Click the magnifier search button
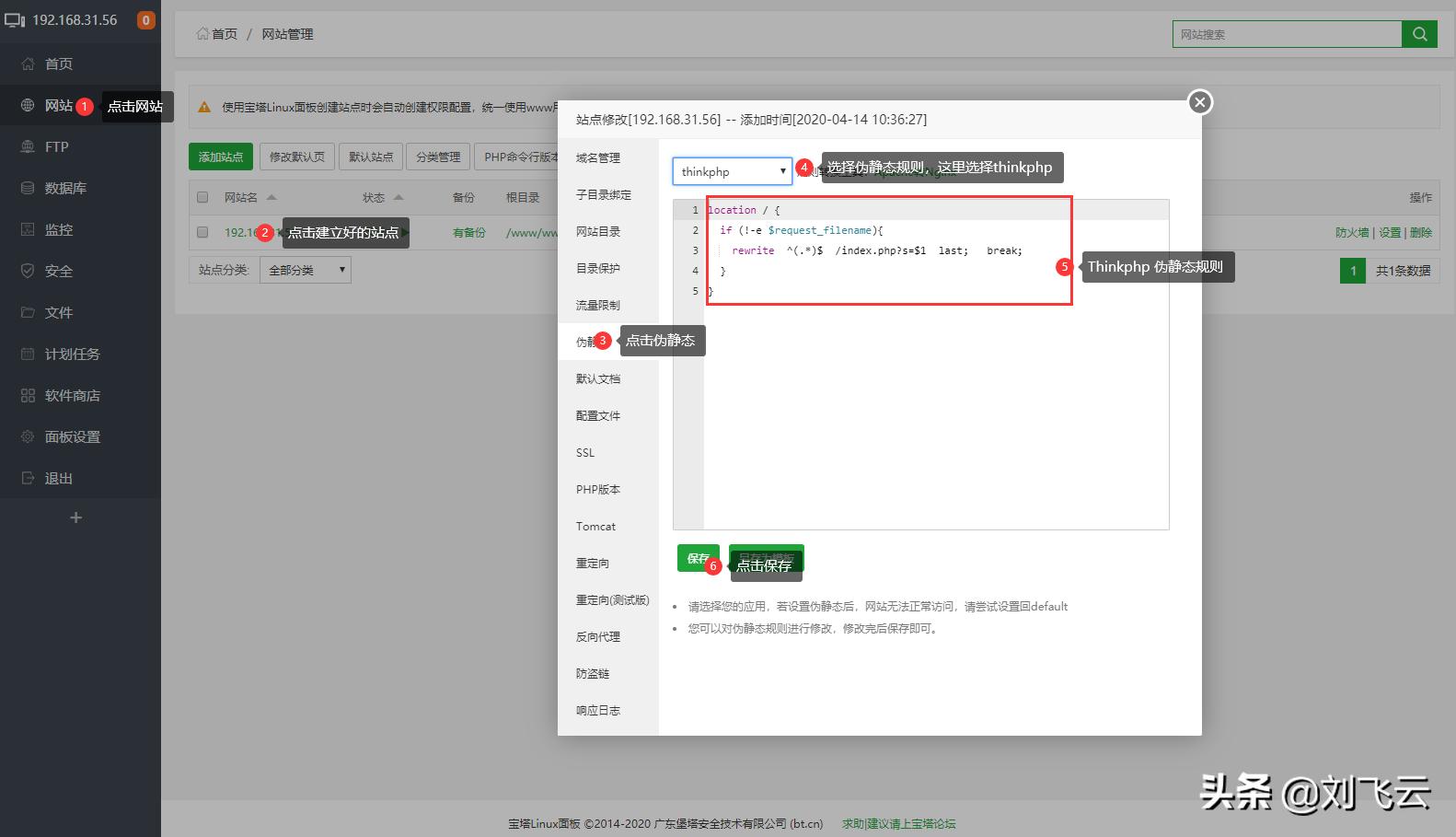Image resolution: width=1456 pixels, height=837 pixels. pyautogui.click(x=1419, y=34)
